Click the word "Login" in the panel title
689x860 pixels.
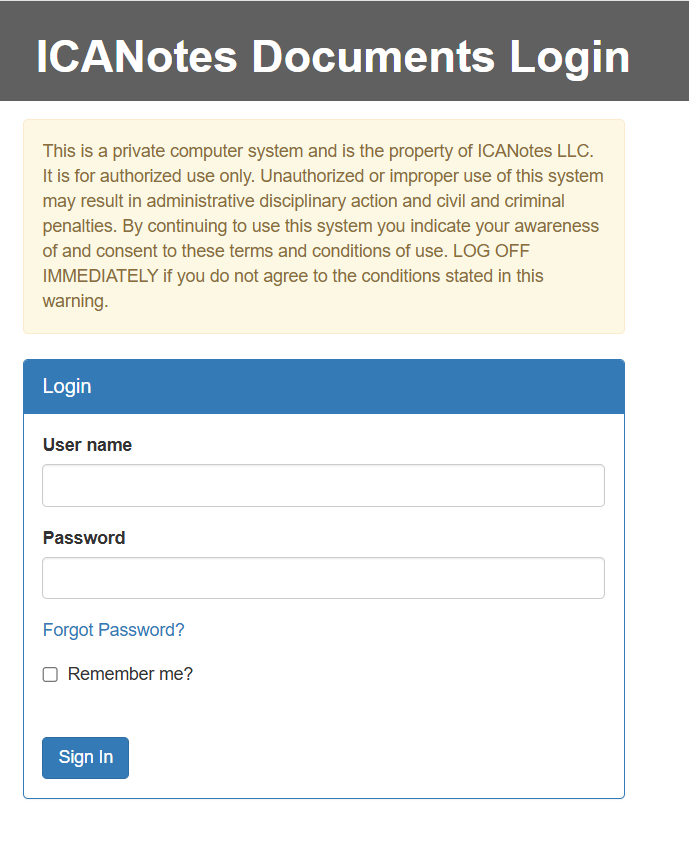pyautogui.click(x=67, y=387)
